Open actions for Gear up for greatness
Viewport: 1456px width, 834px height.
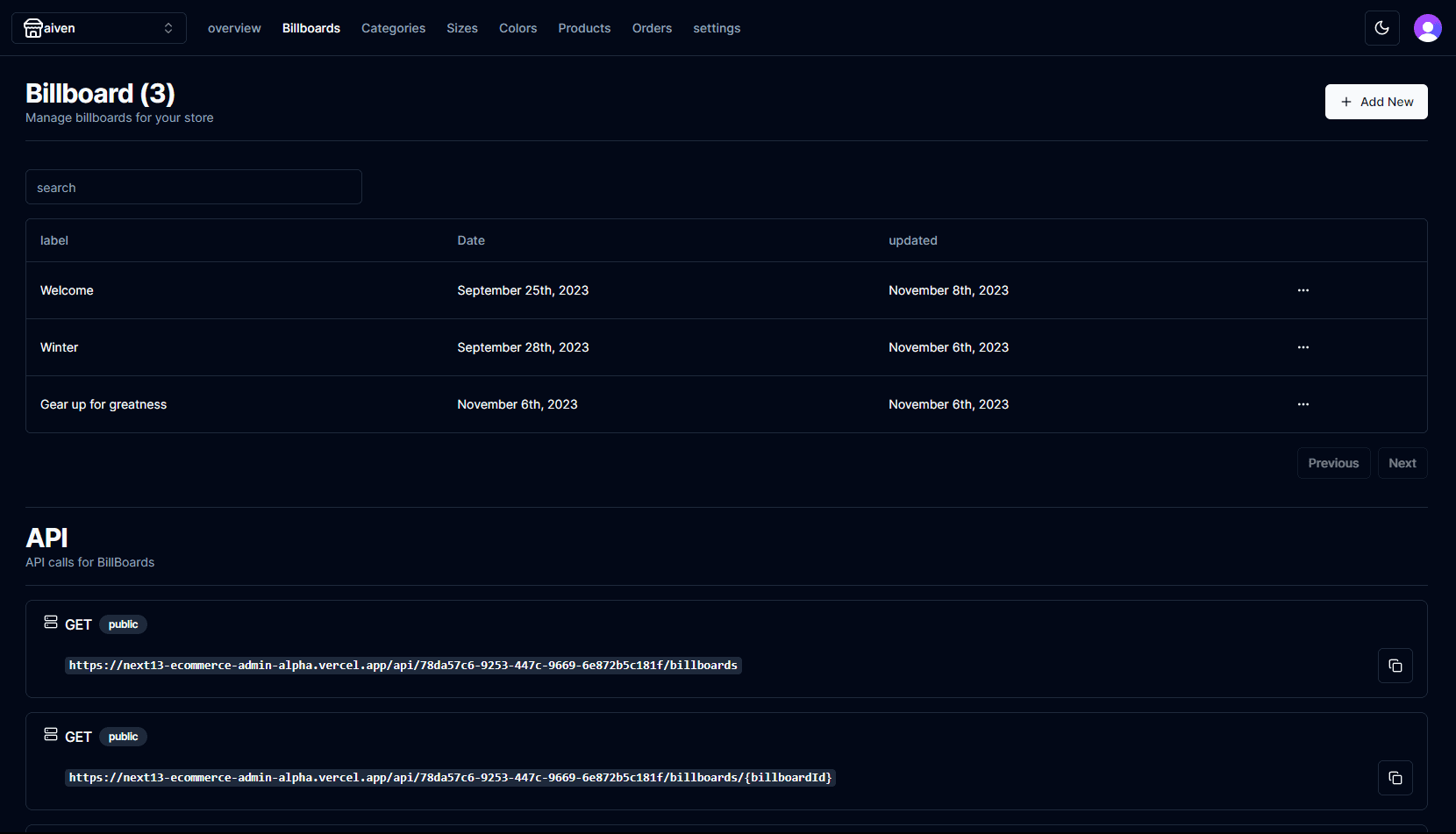click(1303, 404)
